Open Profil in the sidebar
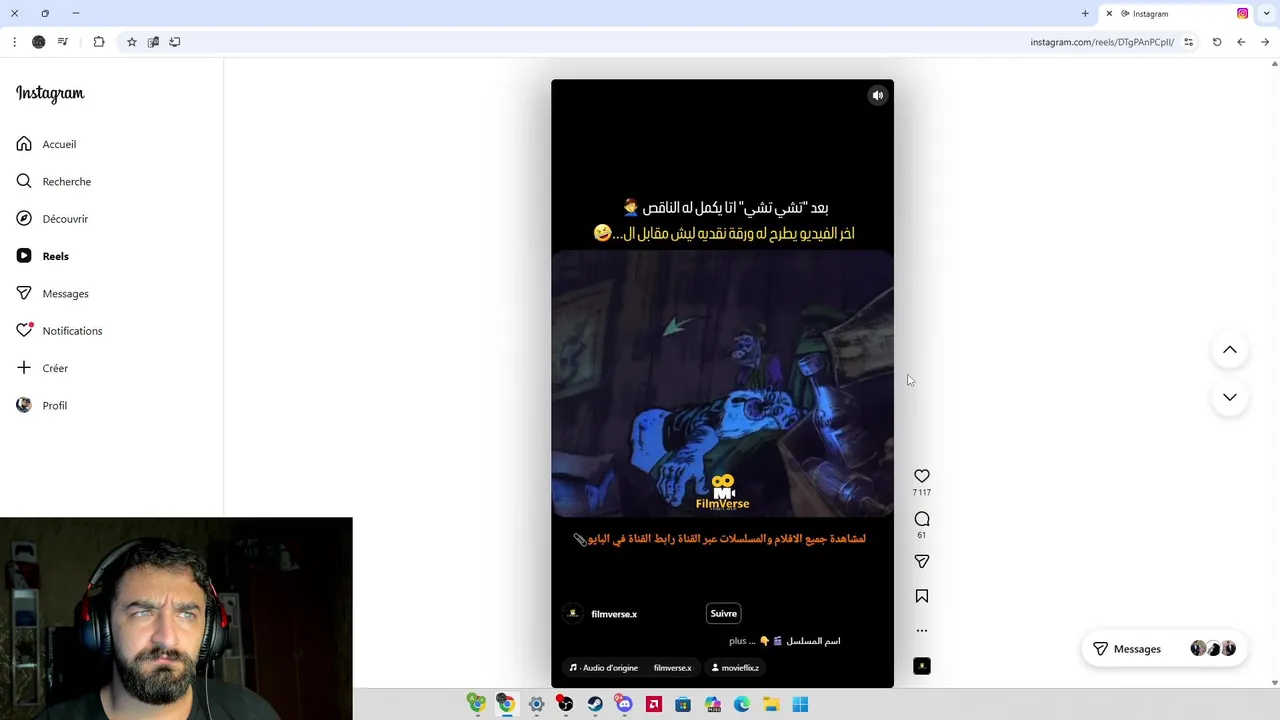 coord(41,405)
